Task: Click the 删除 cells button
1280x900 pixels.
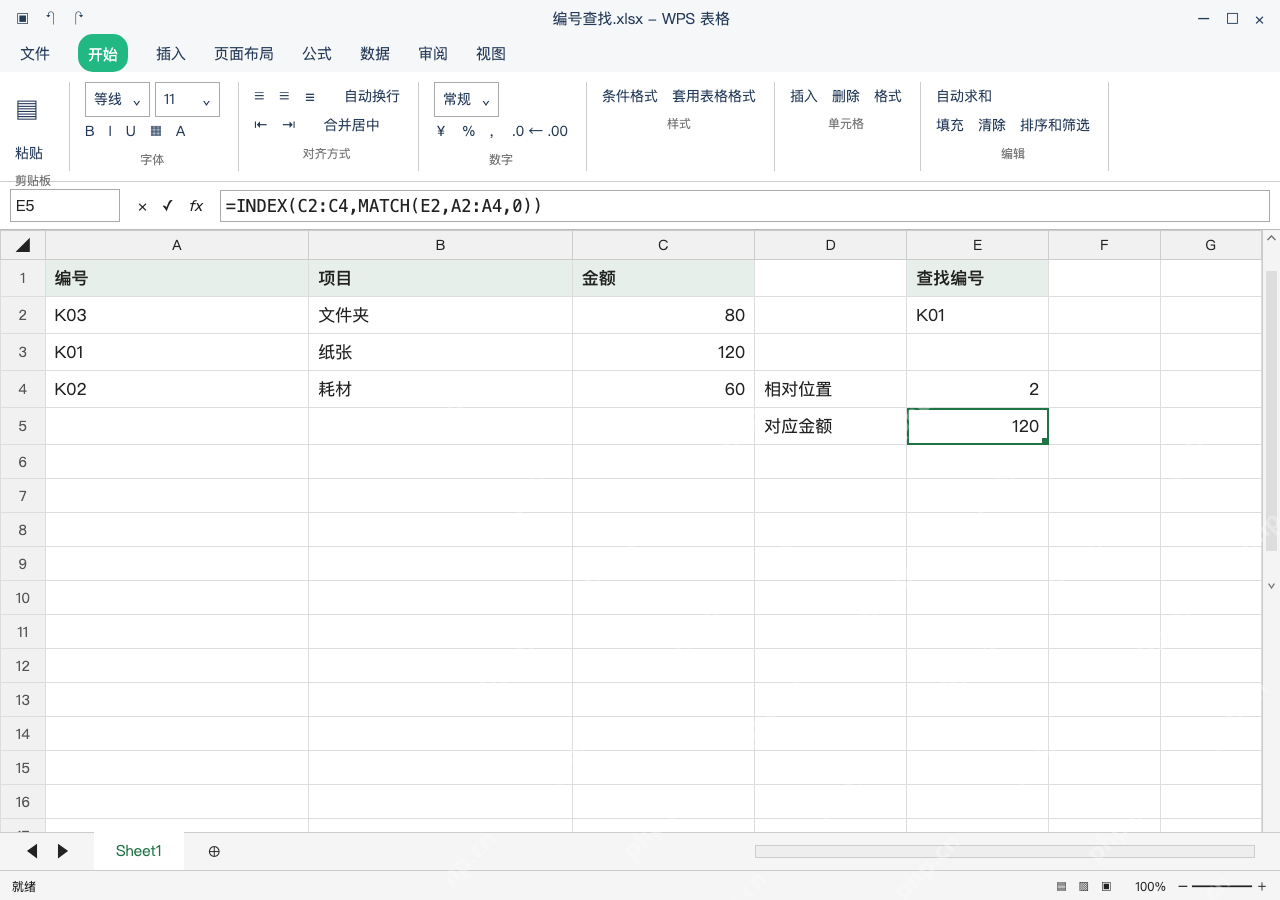Action: coord(846,96)
